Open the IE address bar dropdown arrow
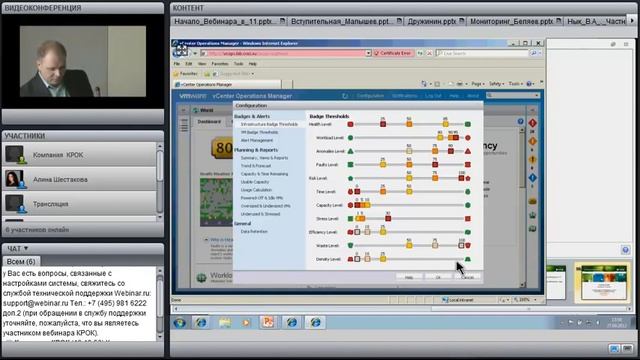This screenshot has width=640, height=360. coord(368,53)
